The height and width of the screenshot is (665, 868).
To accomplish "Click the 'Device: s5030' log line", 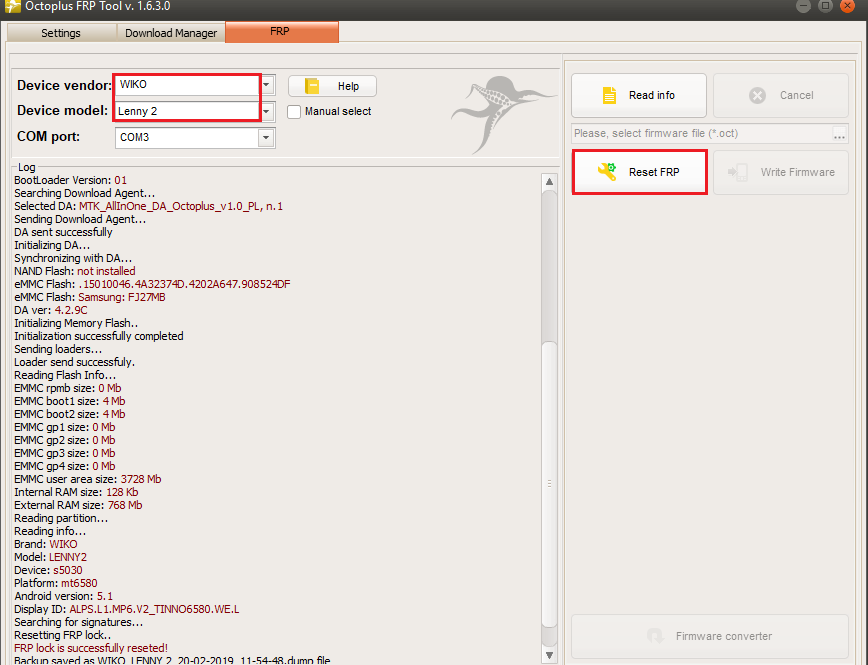I will coord(48,570).
